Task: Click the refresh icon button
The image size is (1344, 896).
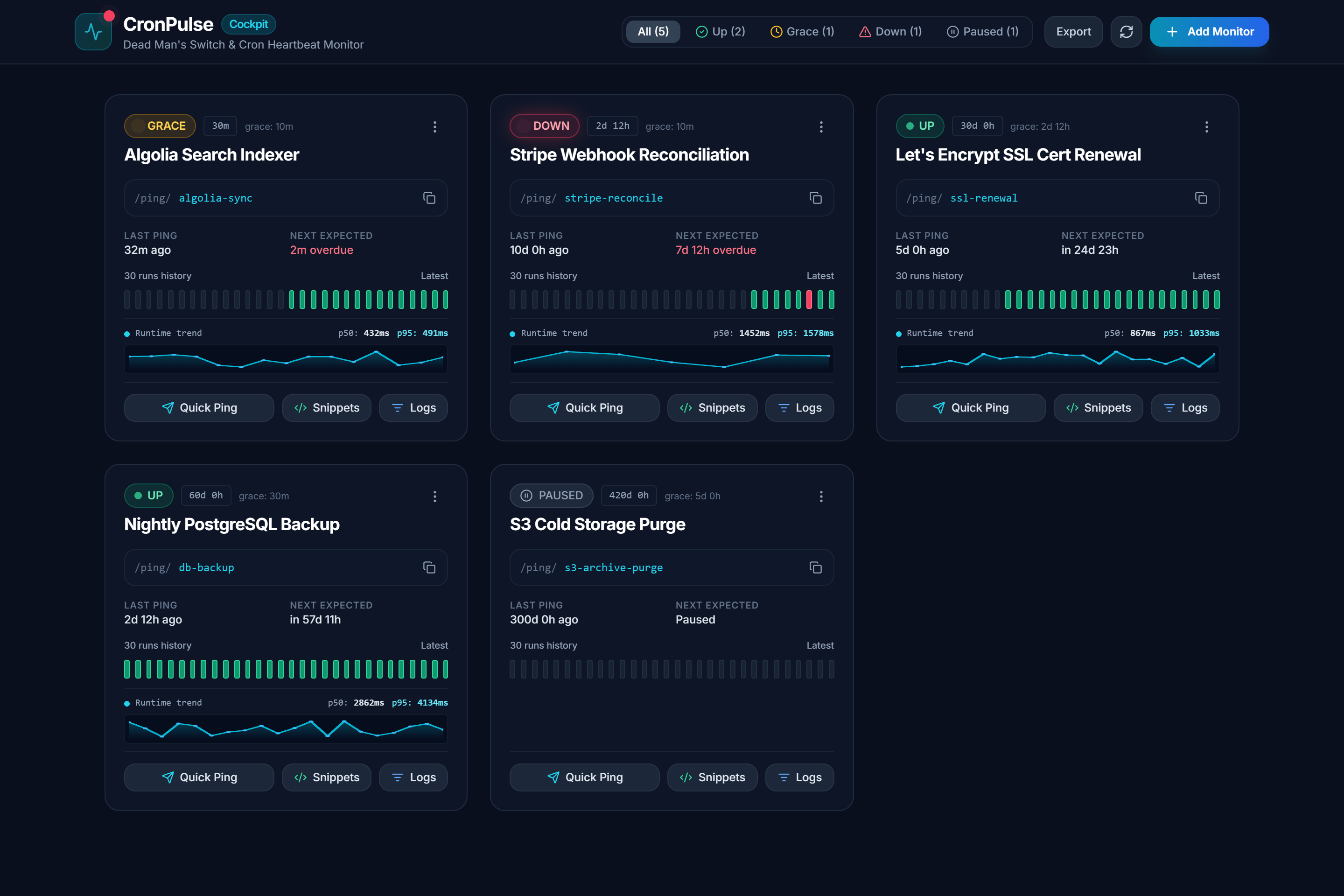Action: (1126, 31)
